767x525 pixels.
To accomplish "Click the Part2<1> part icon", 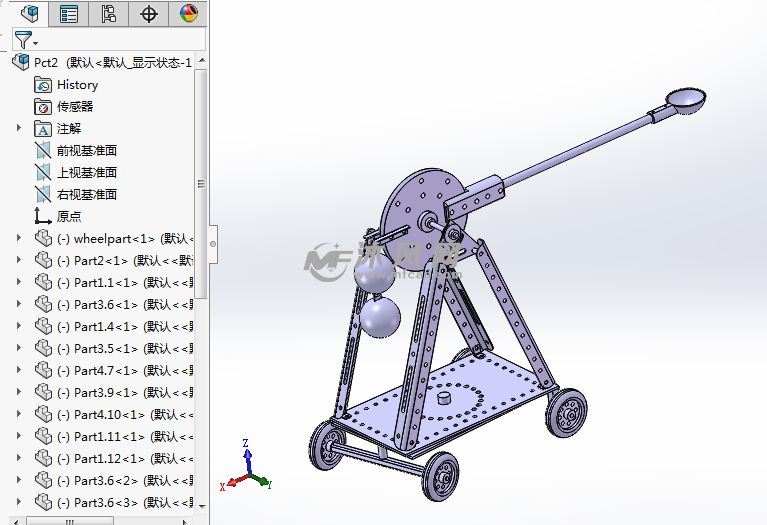I will (x=44, y=260).
